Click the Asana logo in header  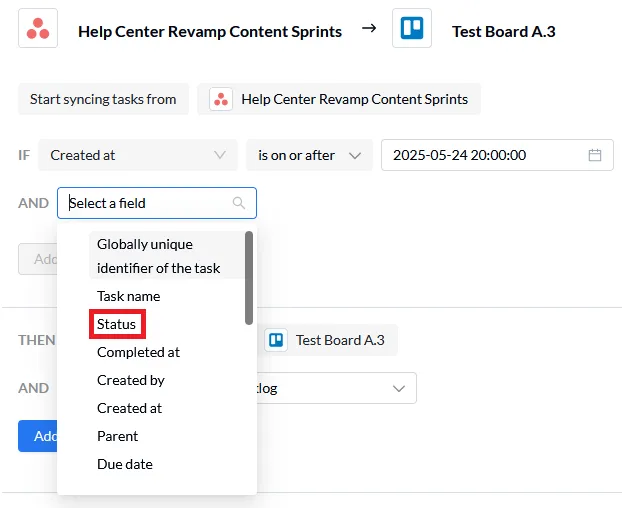(x=38, y=29)
